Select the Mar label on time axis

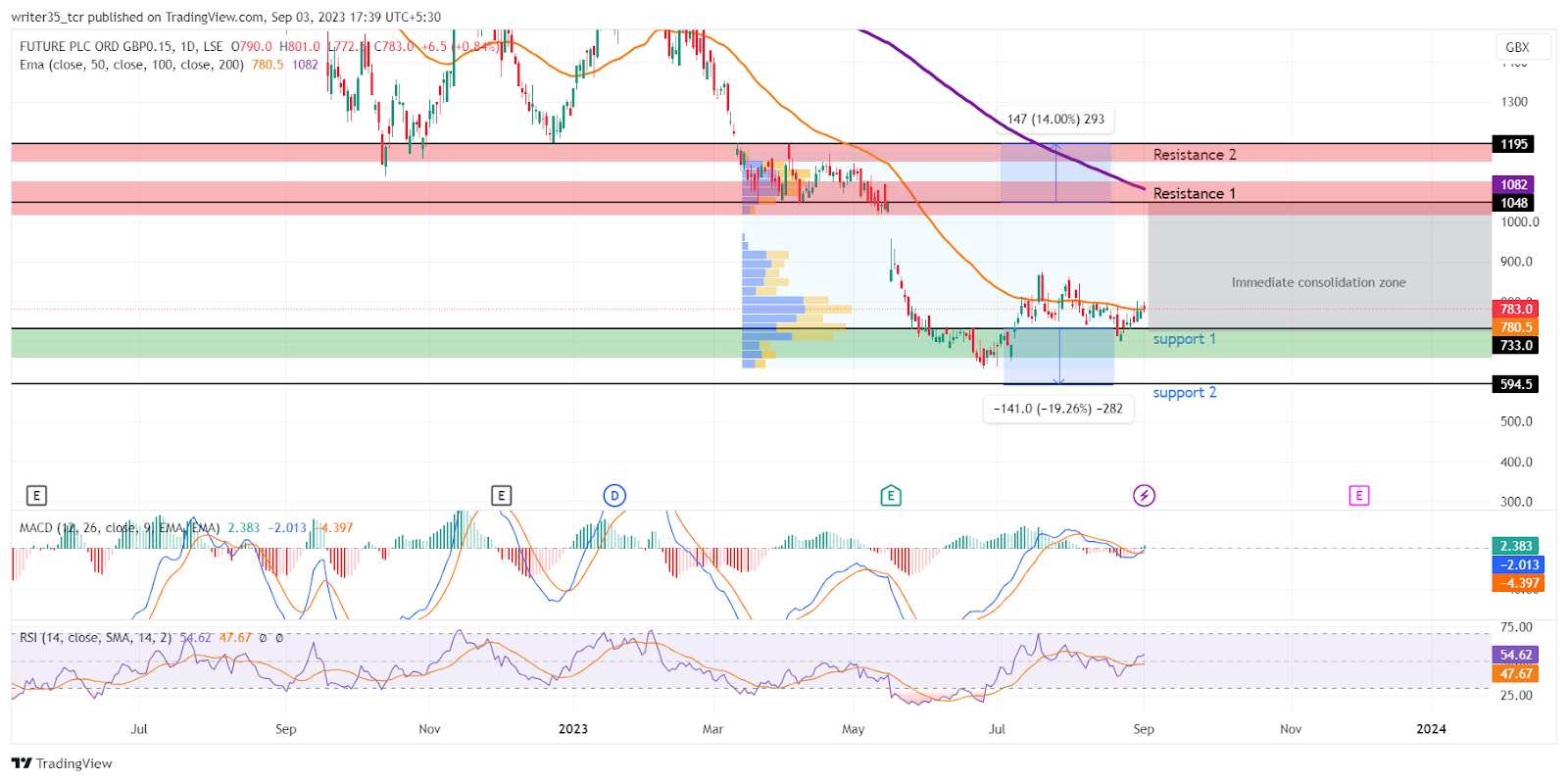click(712, 729)
